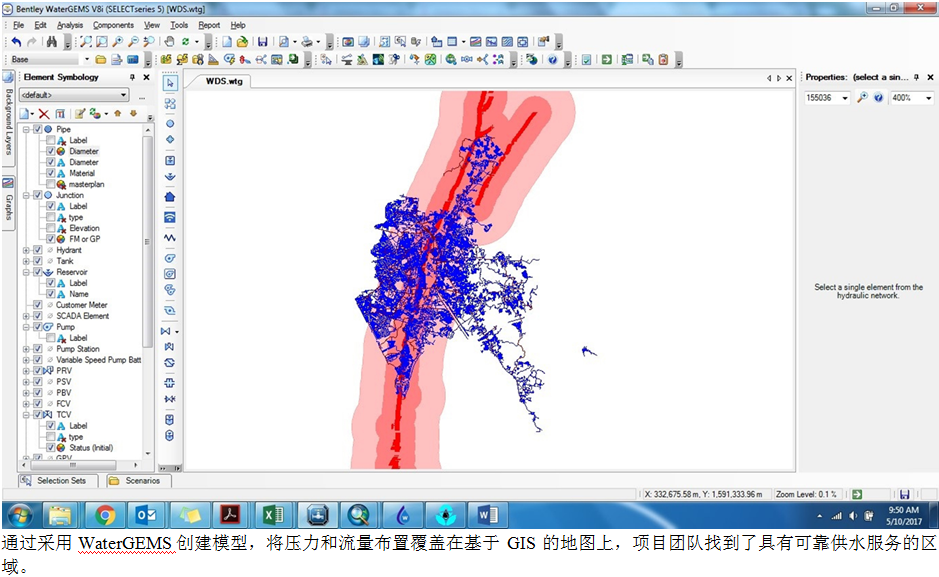The width and height of the screenshot is (939, 577).
Task: Open the Components menu
Action: (x=113, y=25)
